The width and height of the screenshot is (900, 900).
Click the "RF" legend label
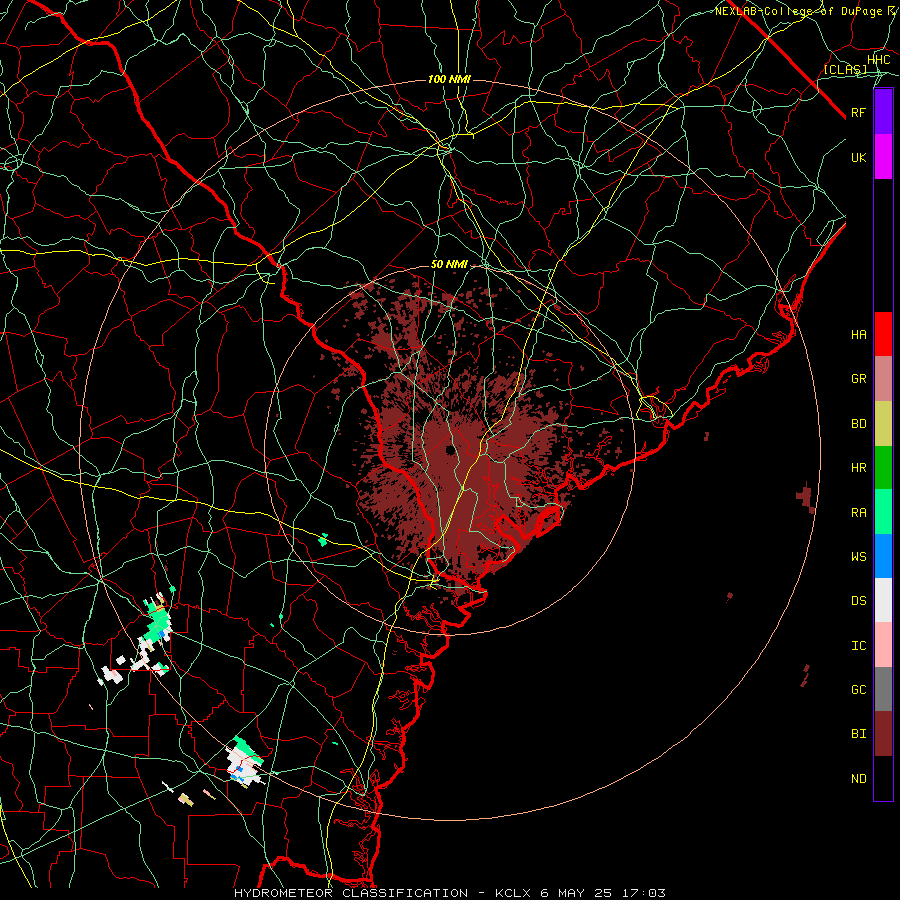coord(858,112)
